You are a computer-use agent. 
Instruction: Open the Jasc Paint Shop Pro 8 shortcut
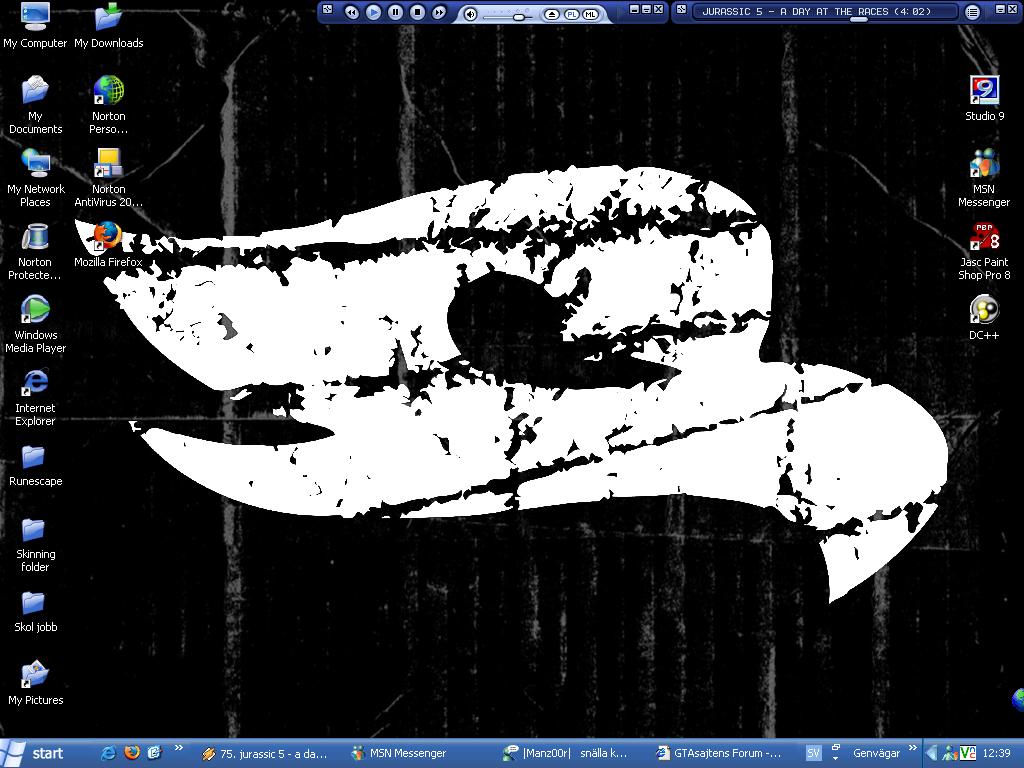[984, 251]
